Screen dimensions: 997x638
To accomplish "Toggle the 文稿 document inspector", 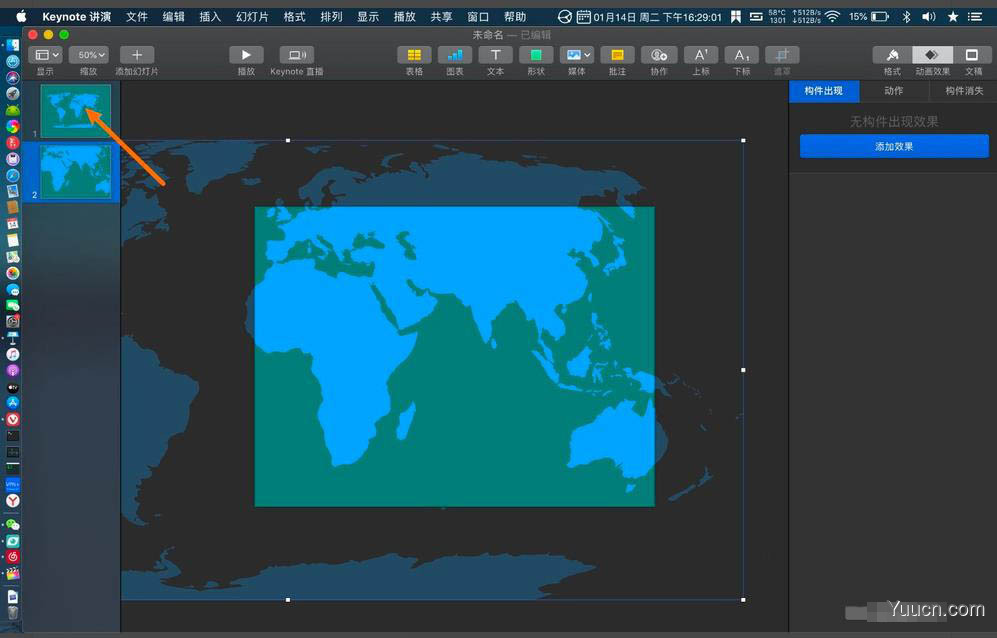I will pyautogui.click(x=972, y=55).
